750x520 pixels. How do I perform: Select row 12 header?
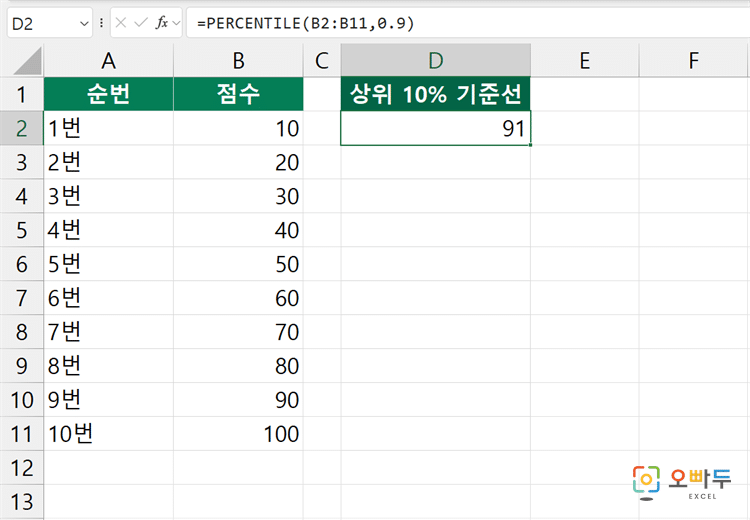coord(22,468)
